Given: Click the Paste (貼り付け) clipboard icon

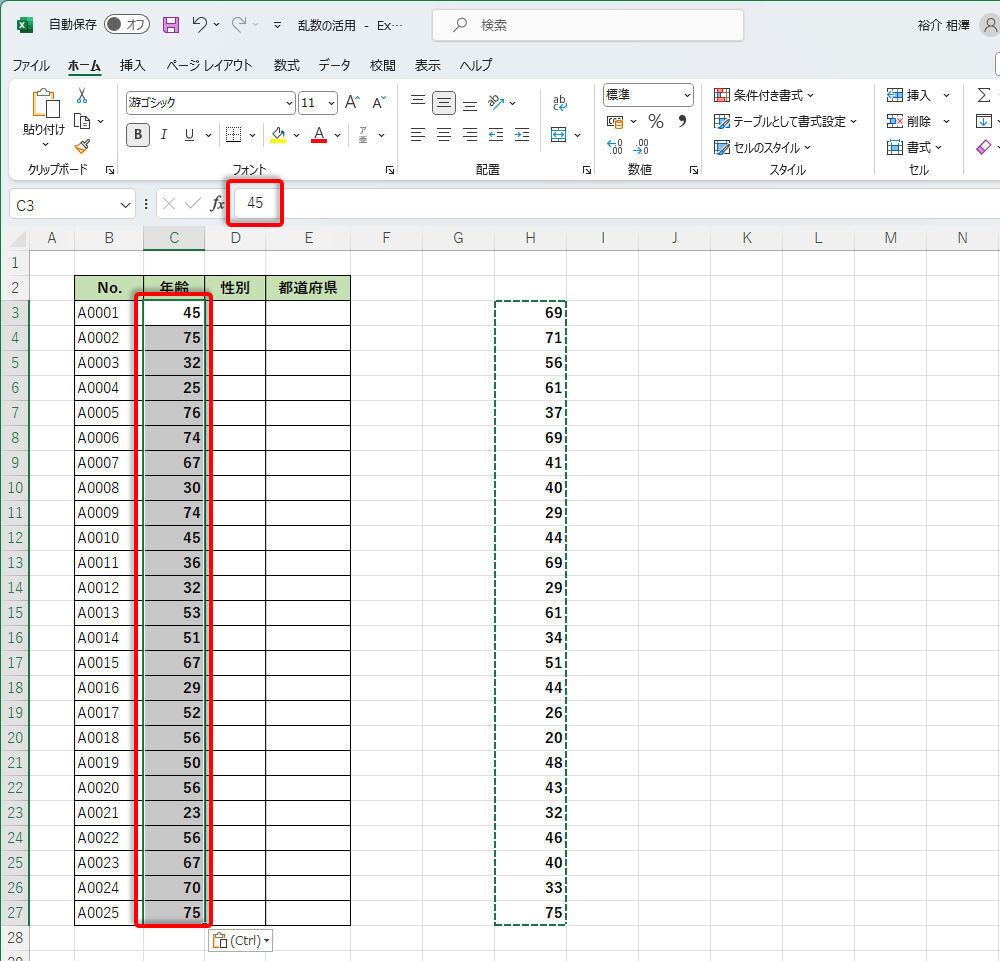Looking at the screenshot, I should click(x=45, y=104).
